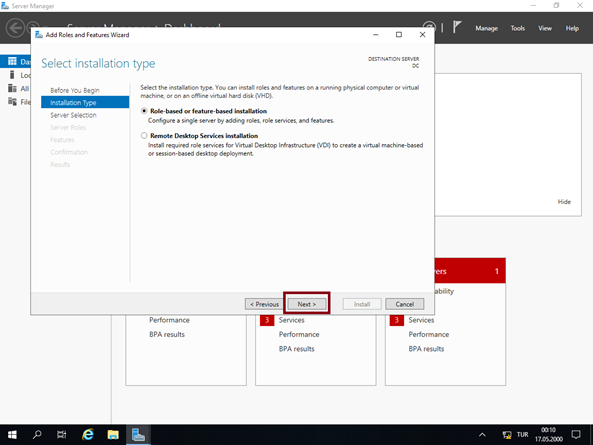The height and width of the screenshot is (445, 593).
Task: Open the View menu
Action: click(x=545, y=28)
